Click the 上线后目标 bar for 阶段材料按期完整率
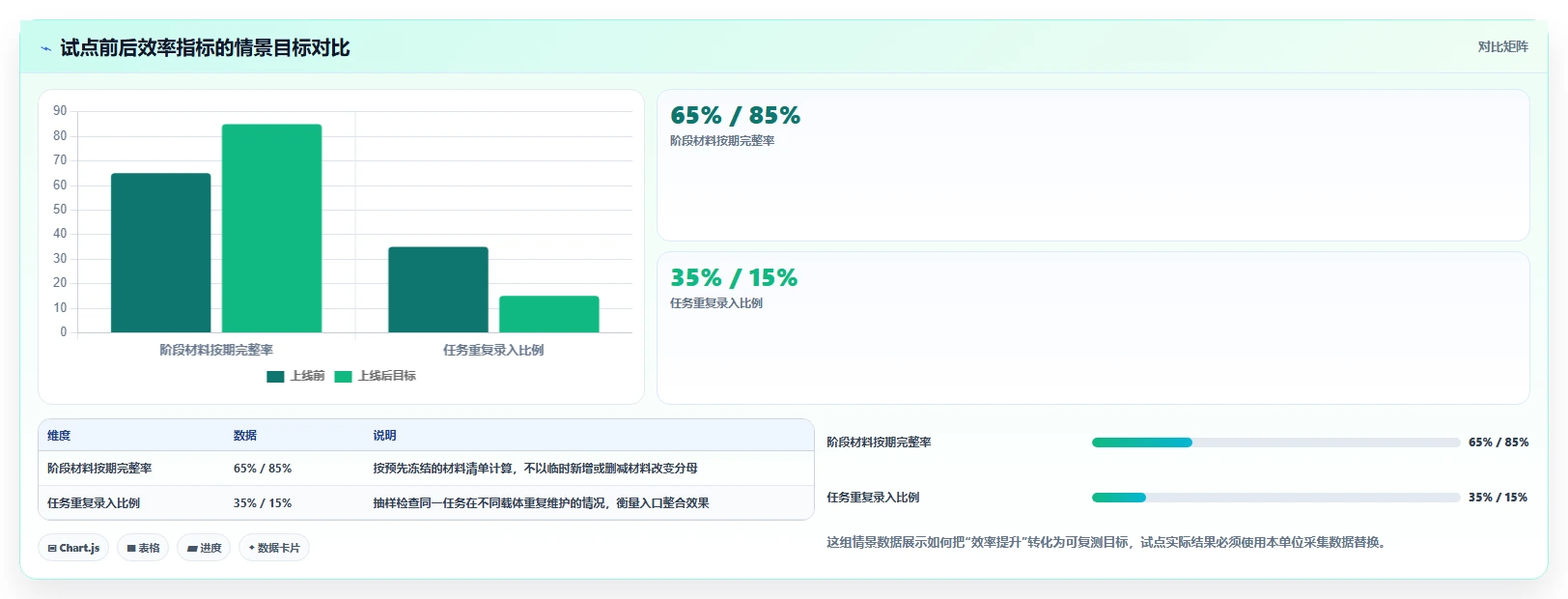Viewport: 1568px width, 599px height. point(271,228)
